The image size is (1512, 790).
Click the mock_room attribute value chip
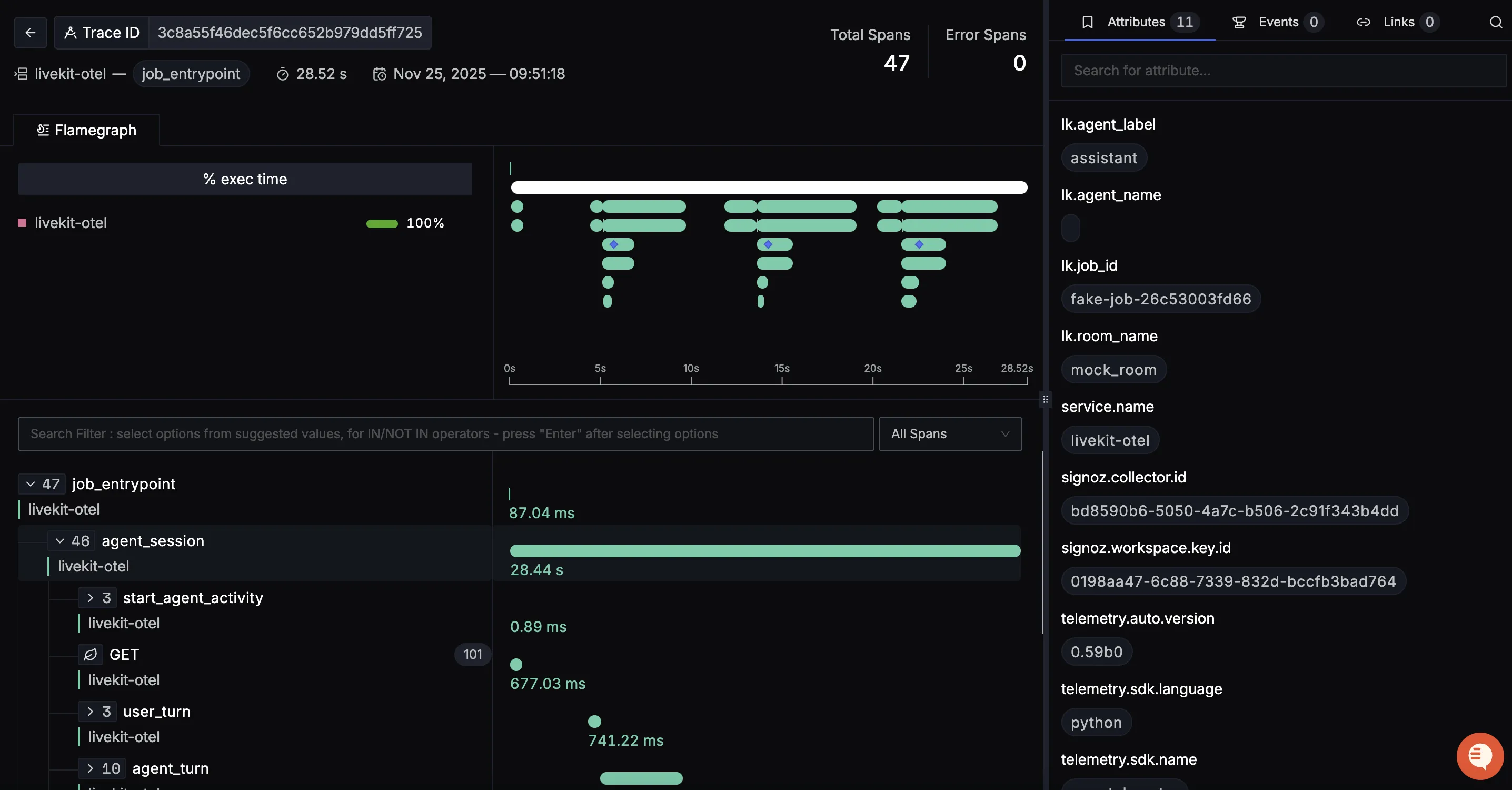point(1113,369)
